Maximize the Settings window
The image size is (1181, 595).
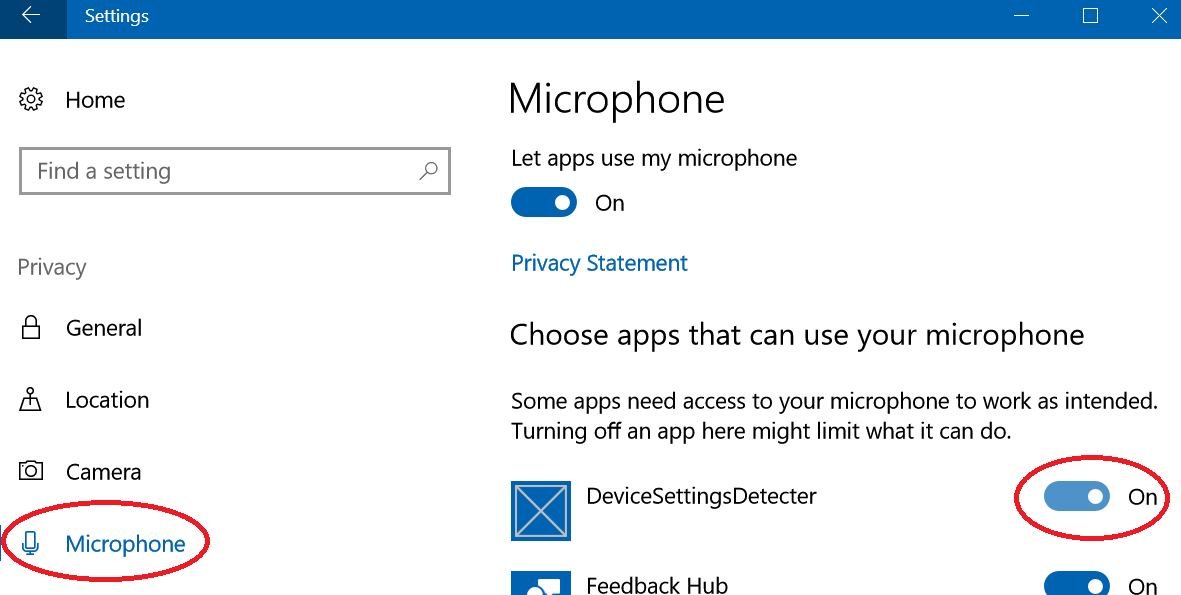(1090, 16)
